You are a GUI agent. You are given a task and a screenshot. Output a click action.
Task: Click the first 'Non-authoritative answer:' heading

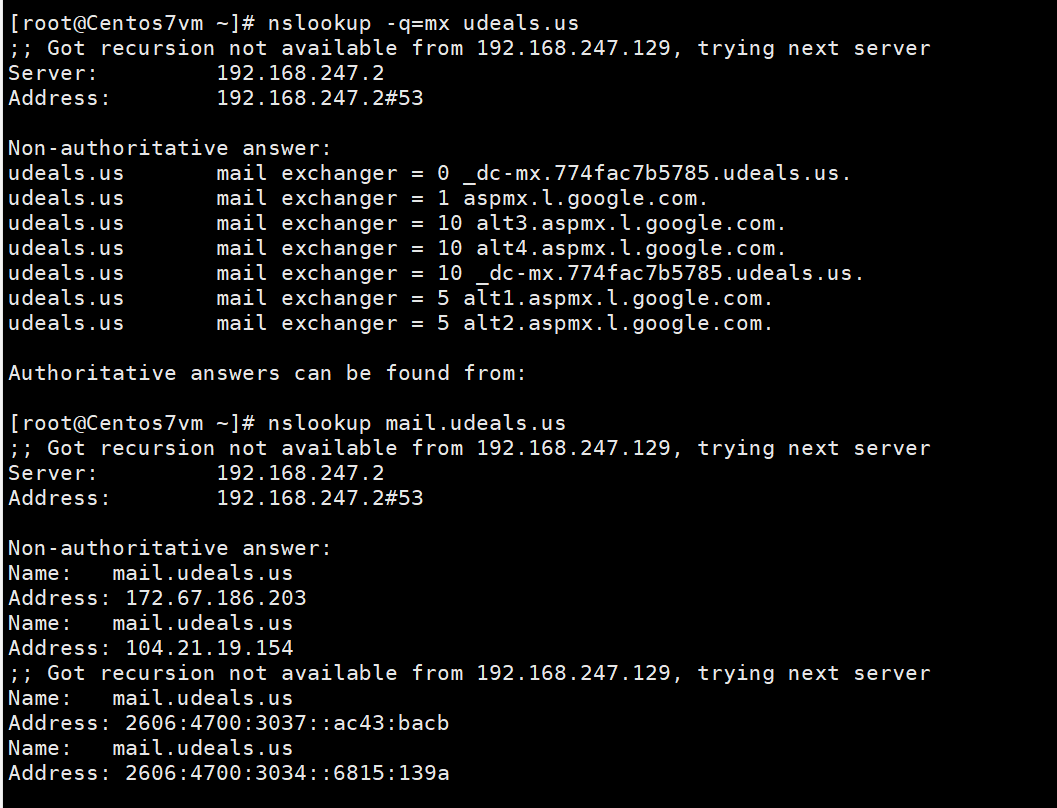point(169,148)
